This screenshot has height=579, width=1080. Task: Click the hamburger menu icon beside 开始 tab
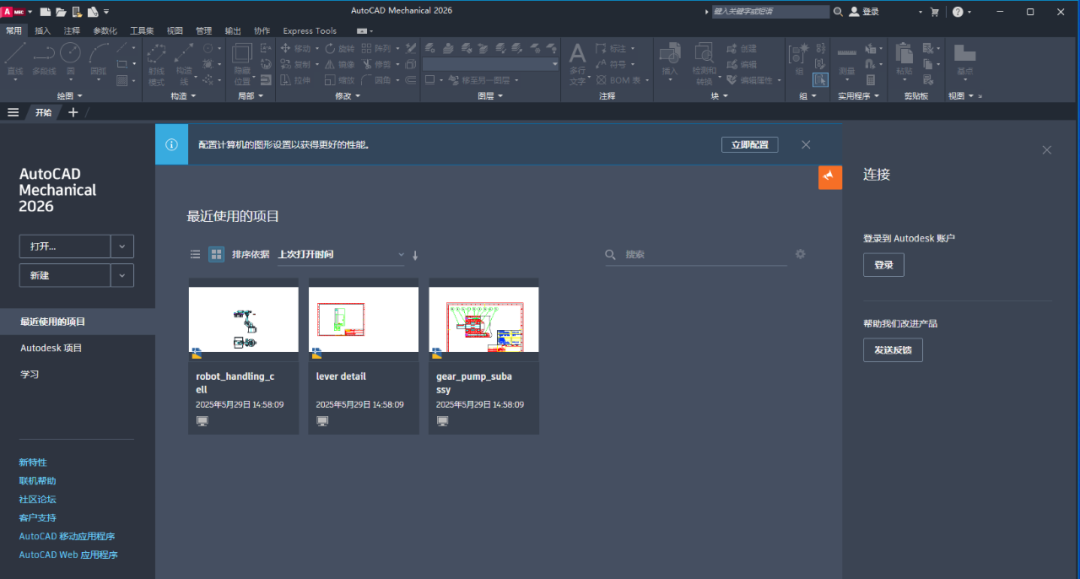coord(13,112)
